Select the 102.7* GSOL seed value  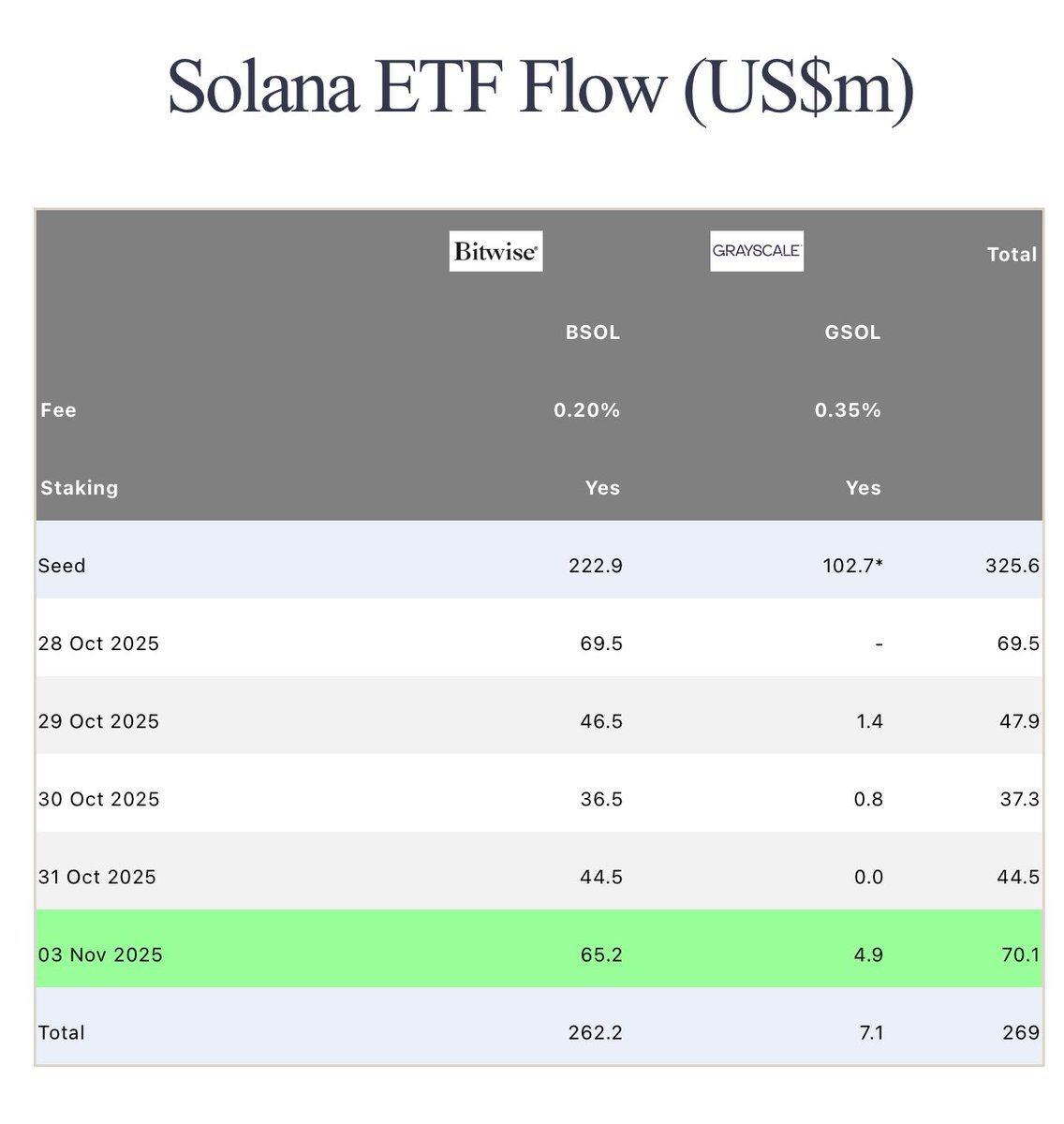(850, 566)
